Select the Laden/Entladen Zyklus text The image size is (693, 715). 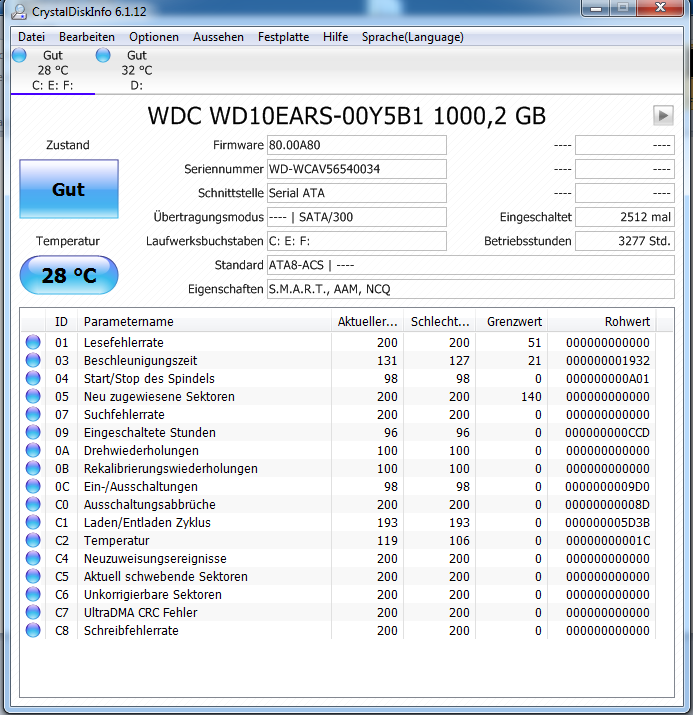tap(147, 523)
